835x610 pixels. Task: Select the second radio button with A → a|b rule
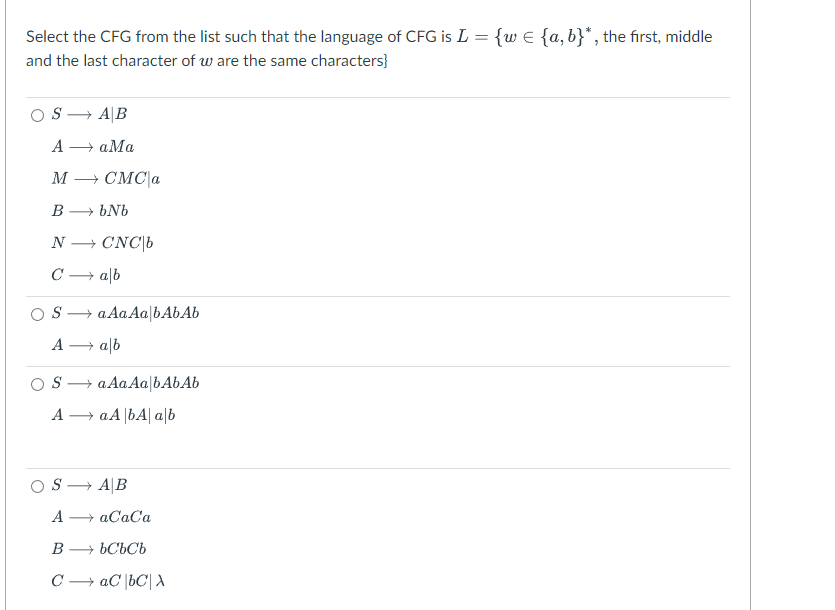coord(36,312)
